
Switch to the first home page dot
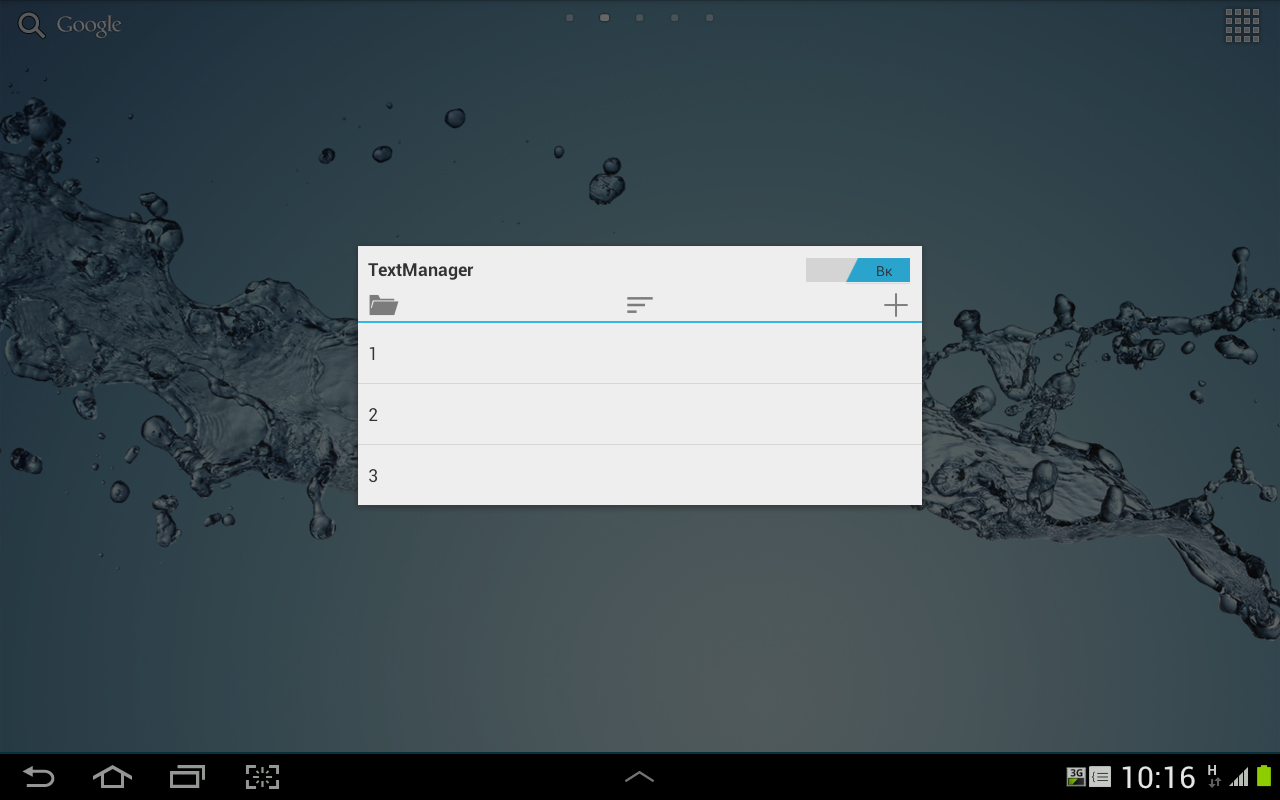(569, 17)
